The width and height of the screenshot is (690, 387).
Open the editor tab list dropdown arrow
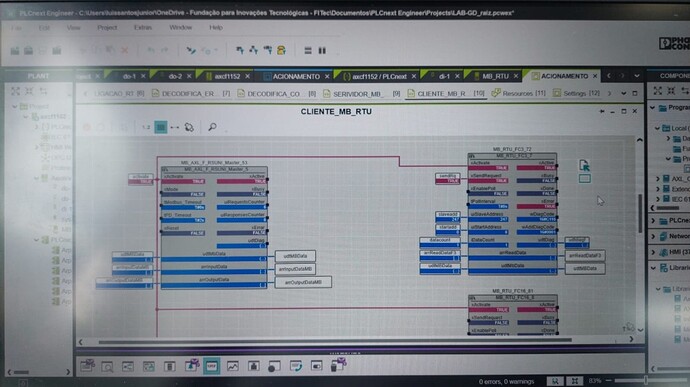tap(637, 76)
